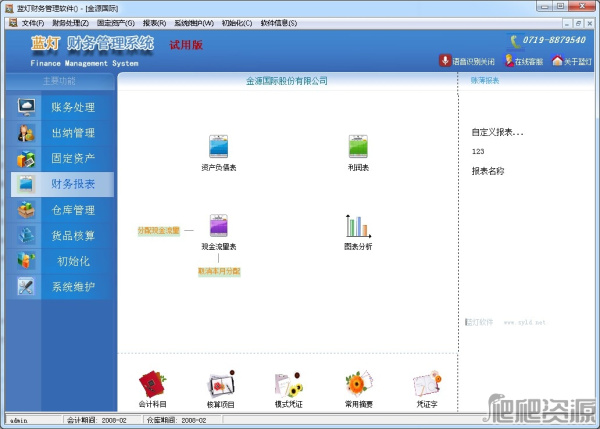The width and height of the screenshot is (600, 429).
Task: Click the 仓库管理 sidebar label
Action: [x=73, y=210]
